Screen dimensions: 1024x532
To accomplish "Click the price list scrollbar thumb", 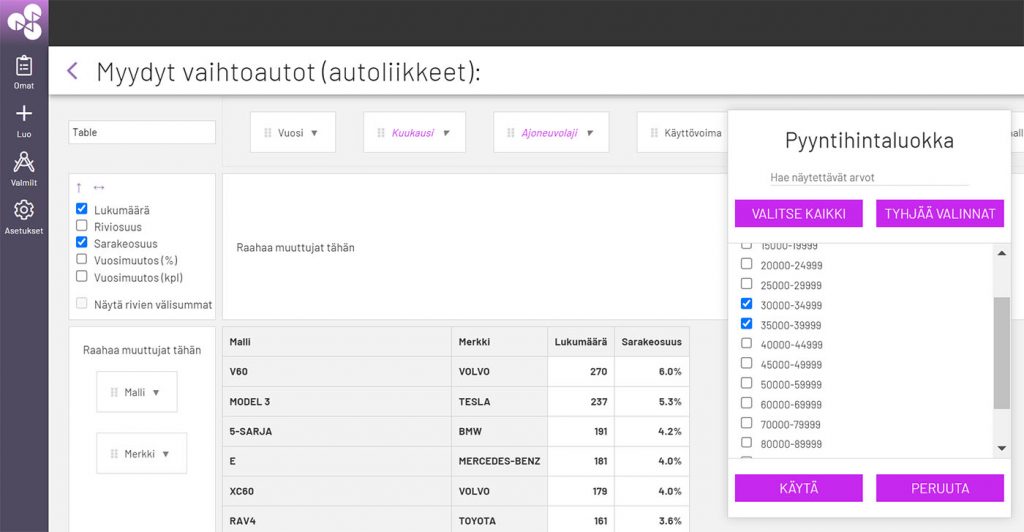I will point(1001,352).
